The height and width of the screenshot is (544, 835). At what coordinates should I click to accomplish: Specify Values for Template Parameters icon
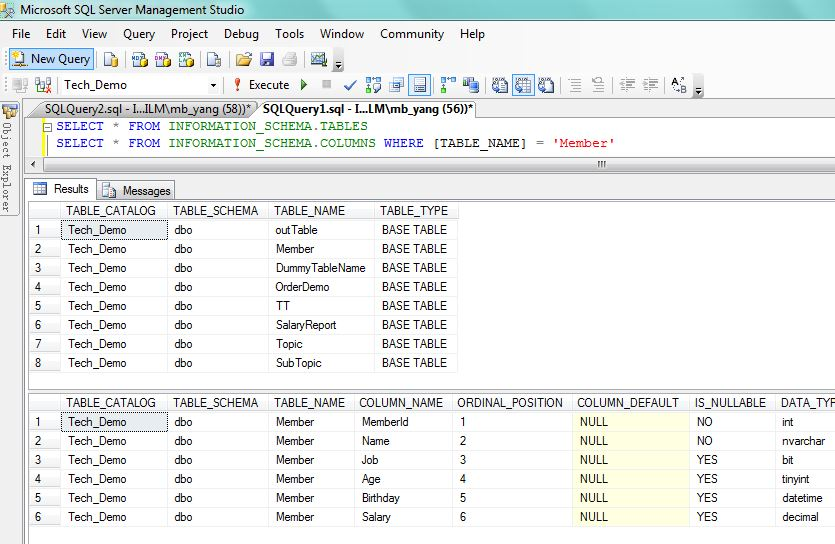pyautogui.click(x=679, y=85)
